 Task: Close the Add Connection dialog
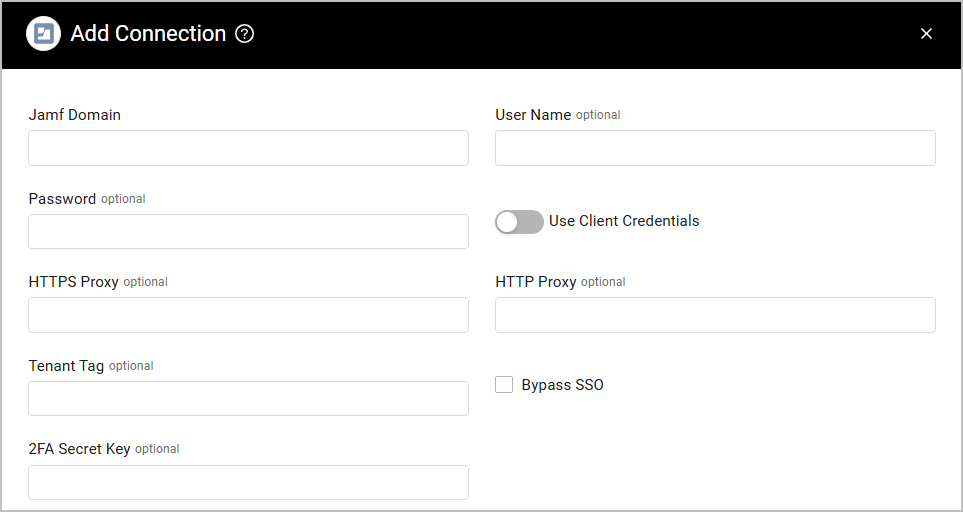point(926,34)
